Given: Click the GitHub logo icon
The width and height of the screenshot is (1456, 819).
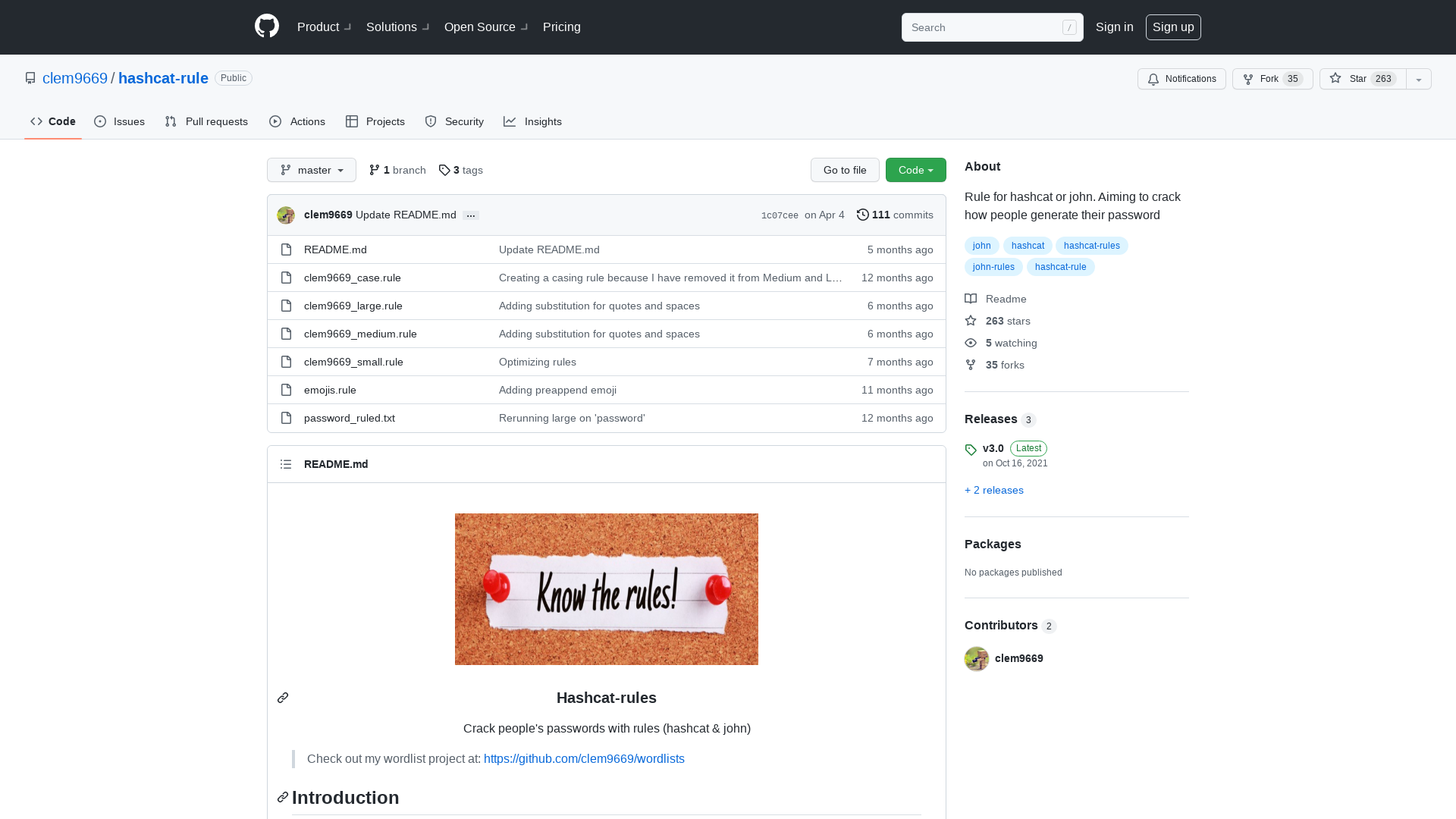Looking at the screenshot, I should click(267, 27).
